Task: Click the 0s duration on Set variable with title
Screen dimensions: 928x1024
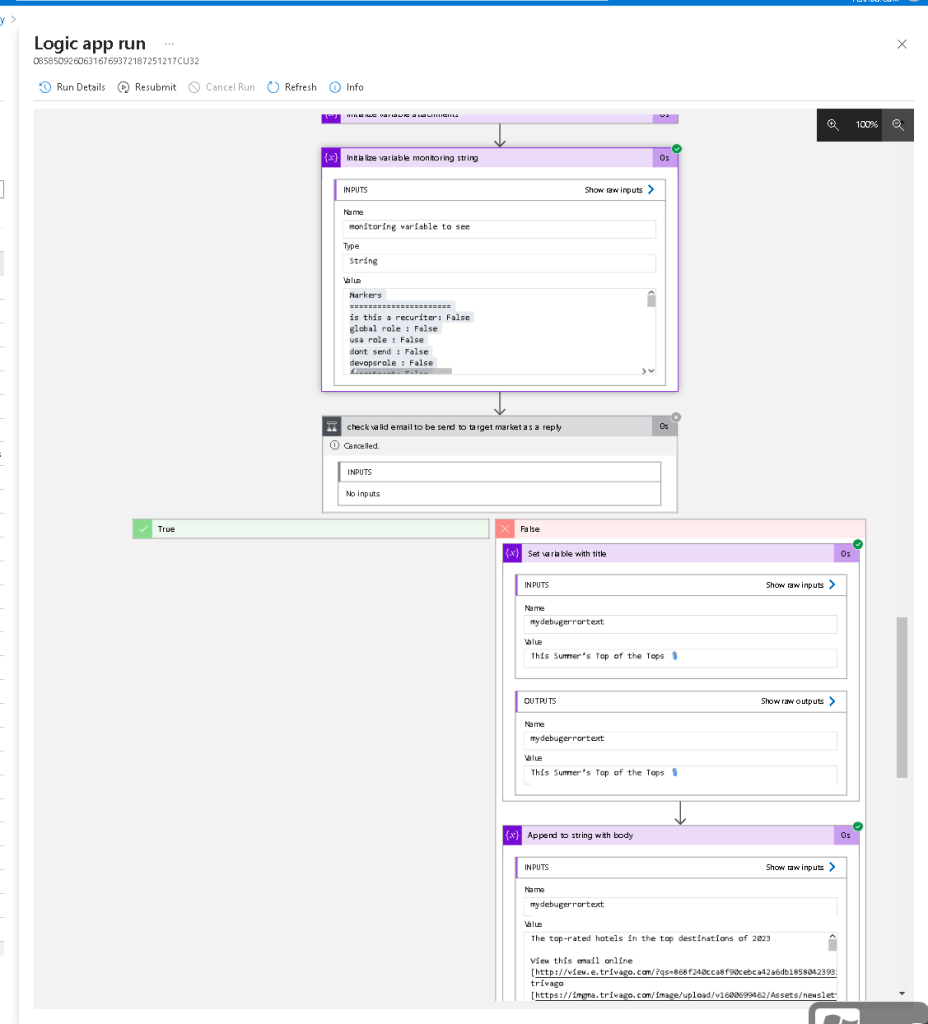Action: (x=845, y=553)
